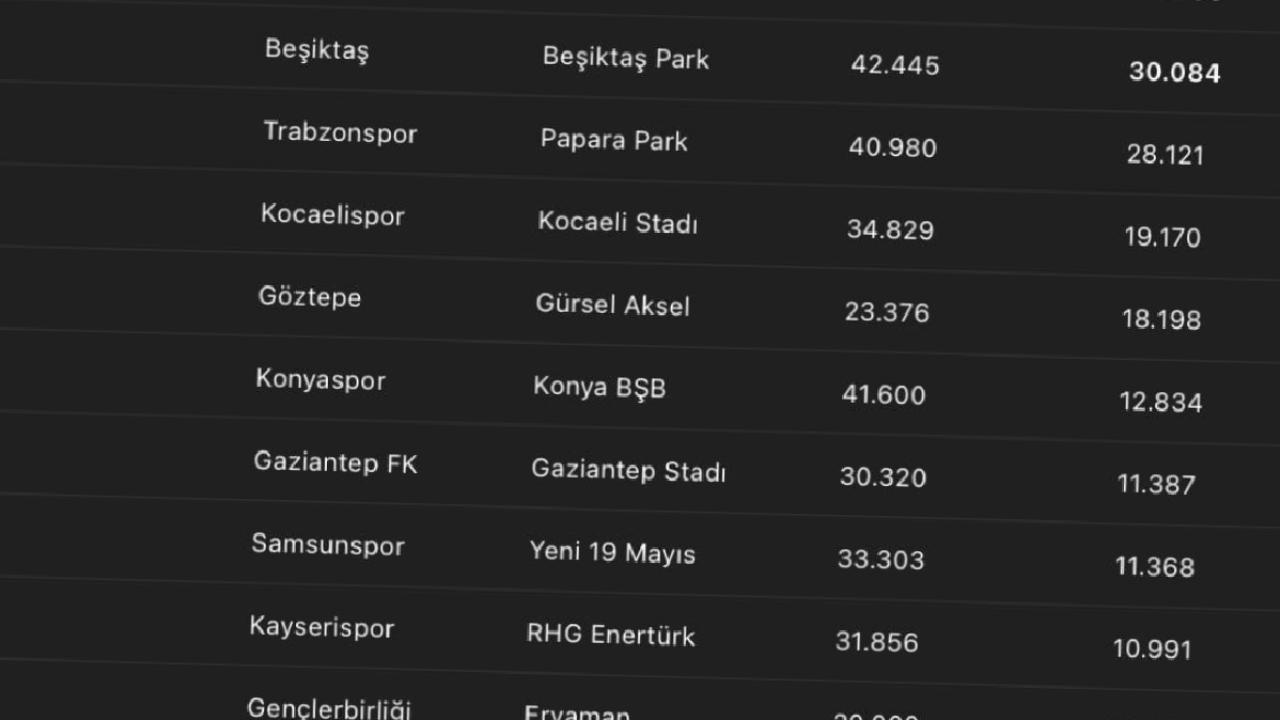Open the Gaziantep FK team entry
The height and width of the screenshot is (720, 1280).
(x=335, y=463)
